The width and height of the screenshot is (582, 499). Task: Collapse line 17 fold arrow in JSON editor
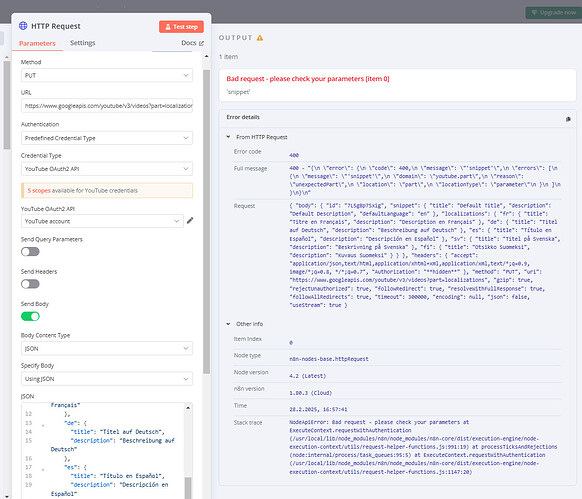point(43,469)
